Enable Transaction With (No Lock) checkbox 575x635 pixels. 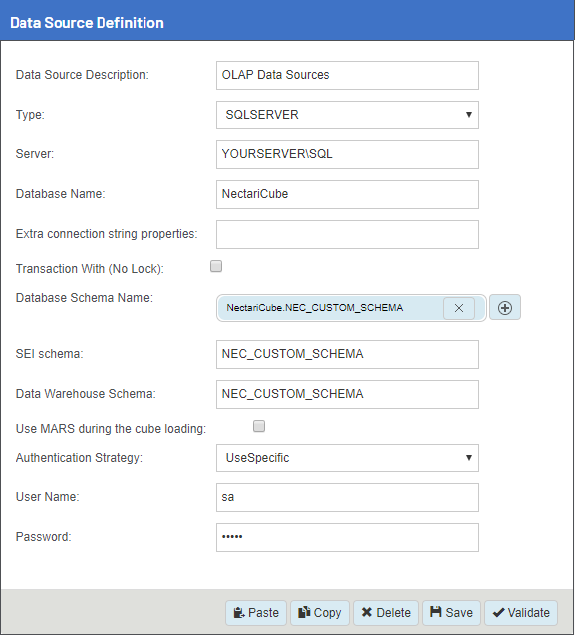click(216, 266)
